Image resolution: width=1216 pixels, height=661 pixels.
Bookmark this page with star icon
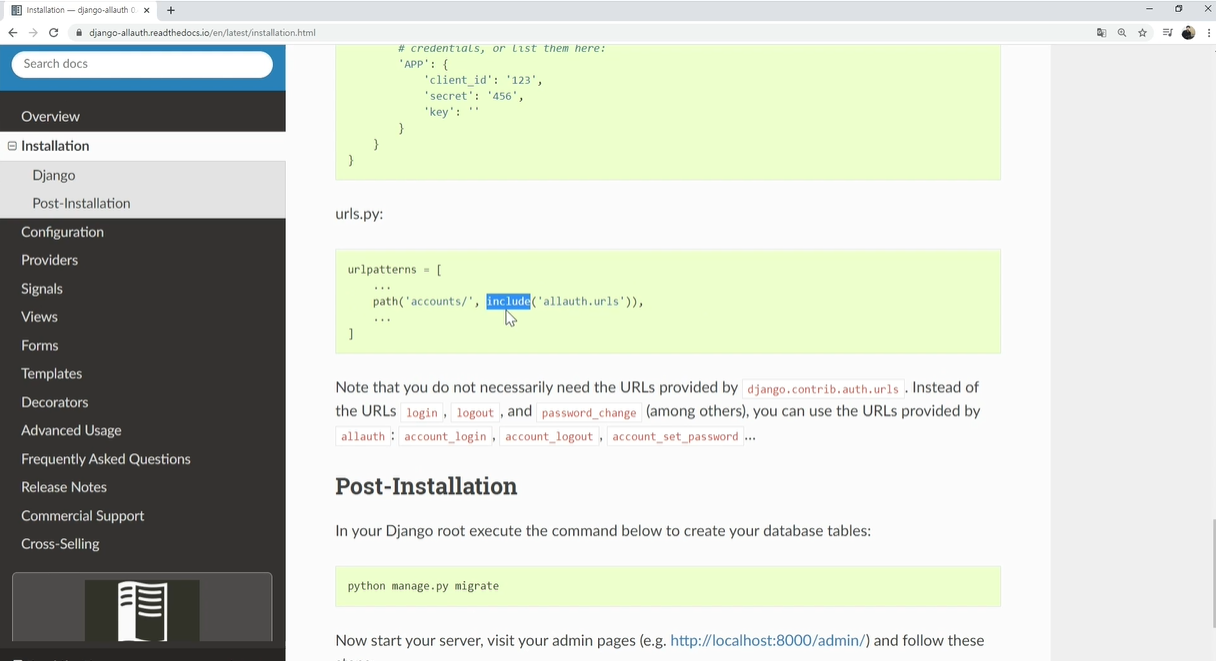(x=1143, y=32)
